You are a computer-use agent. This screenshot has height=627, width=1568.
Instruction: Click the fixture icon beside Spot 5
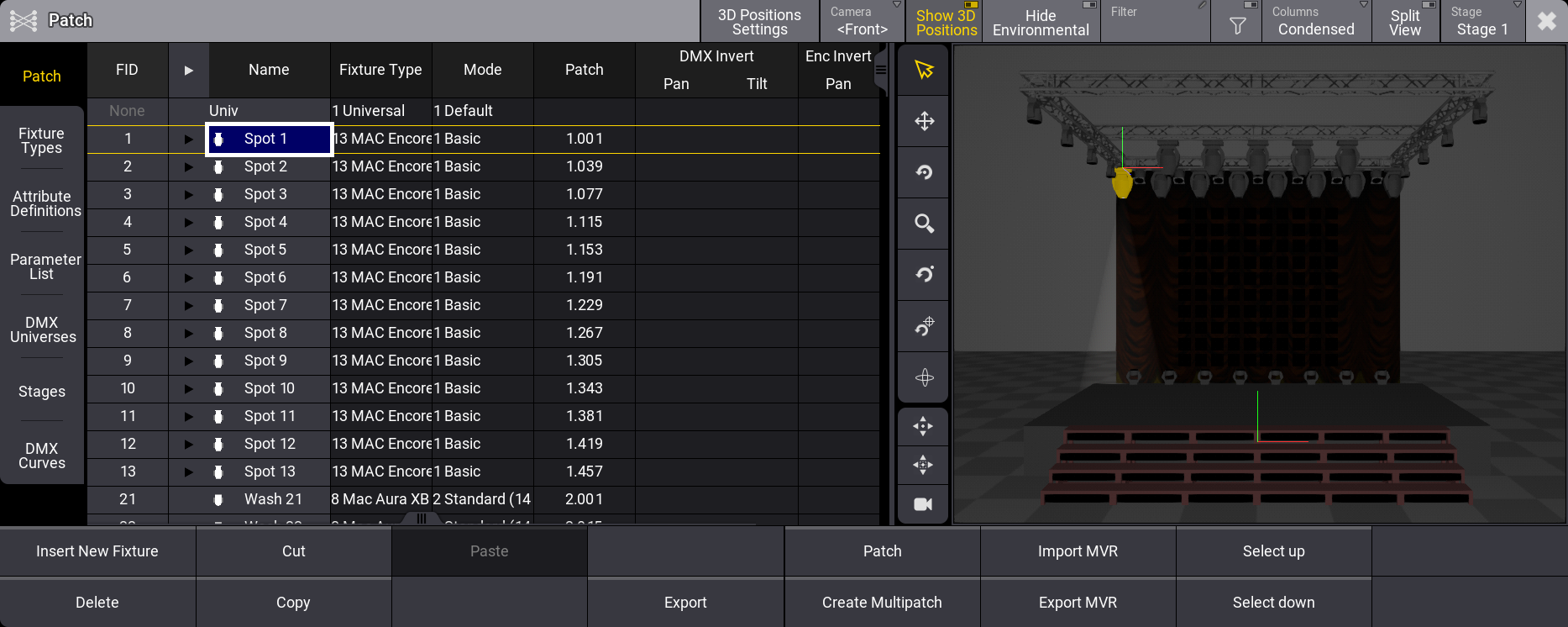(x=218, y=250)
